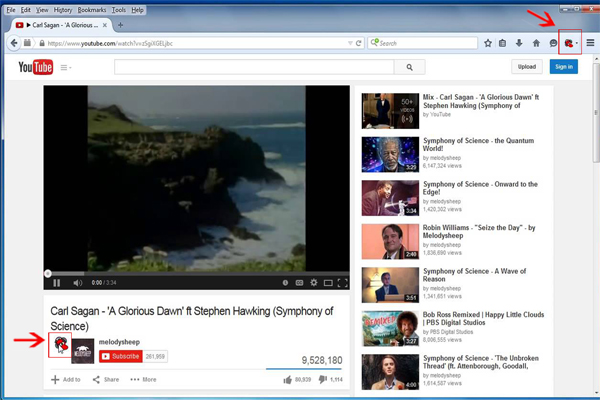600x400 pixels.
Task: Open the Bookmarks menu
Action: tap(92, 10)
